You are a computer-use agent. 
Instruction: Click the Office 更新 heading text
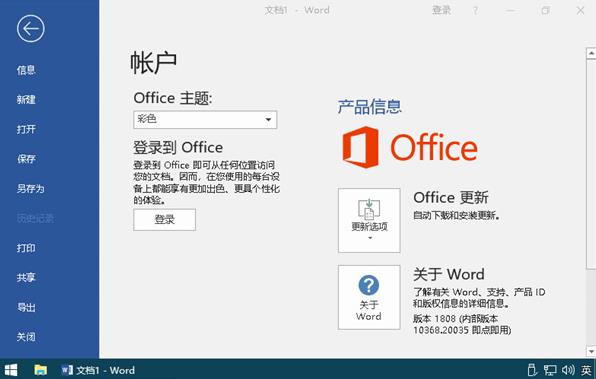pyautogui.click(x=450, y=197)
